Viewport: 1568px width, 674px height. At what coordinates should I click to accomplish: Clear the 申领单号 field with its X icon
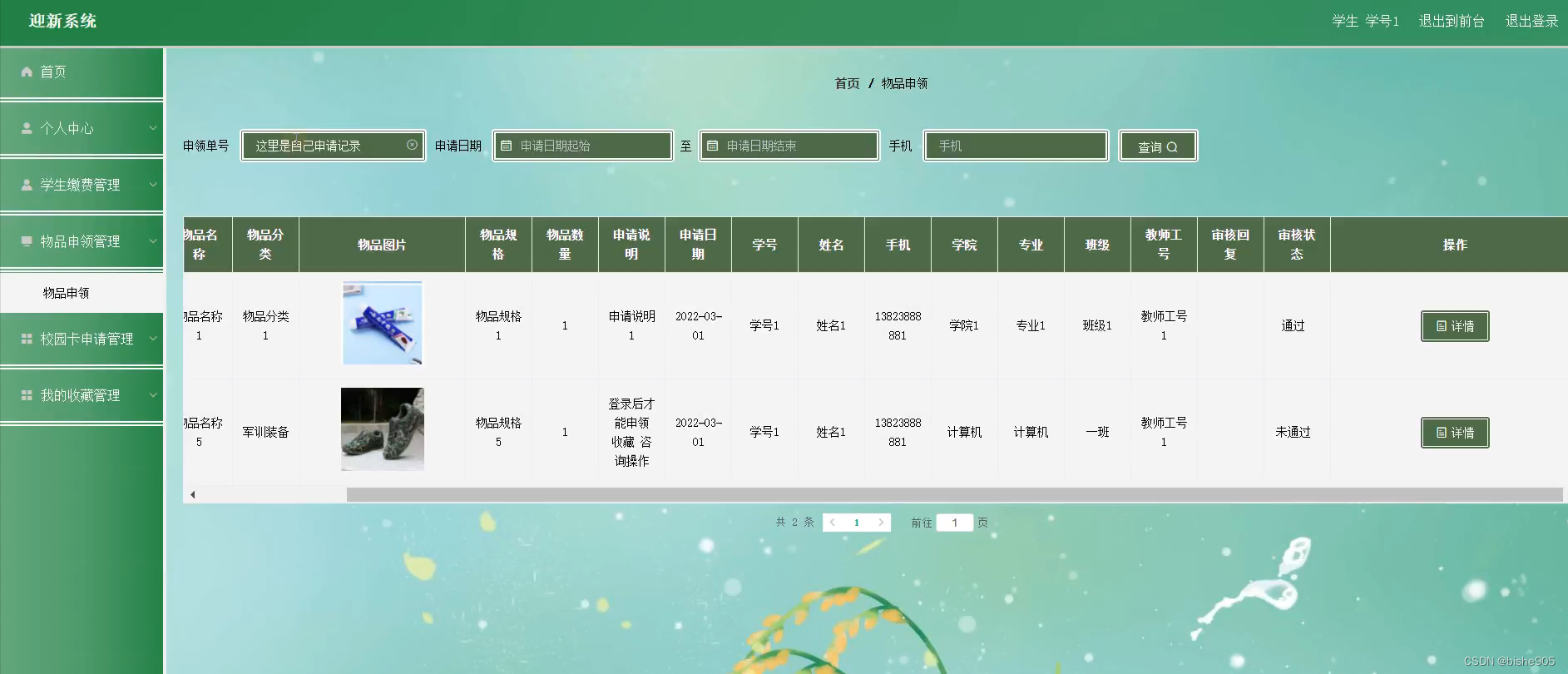412,145
